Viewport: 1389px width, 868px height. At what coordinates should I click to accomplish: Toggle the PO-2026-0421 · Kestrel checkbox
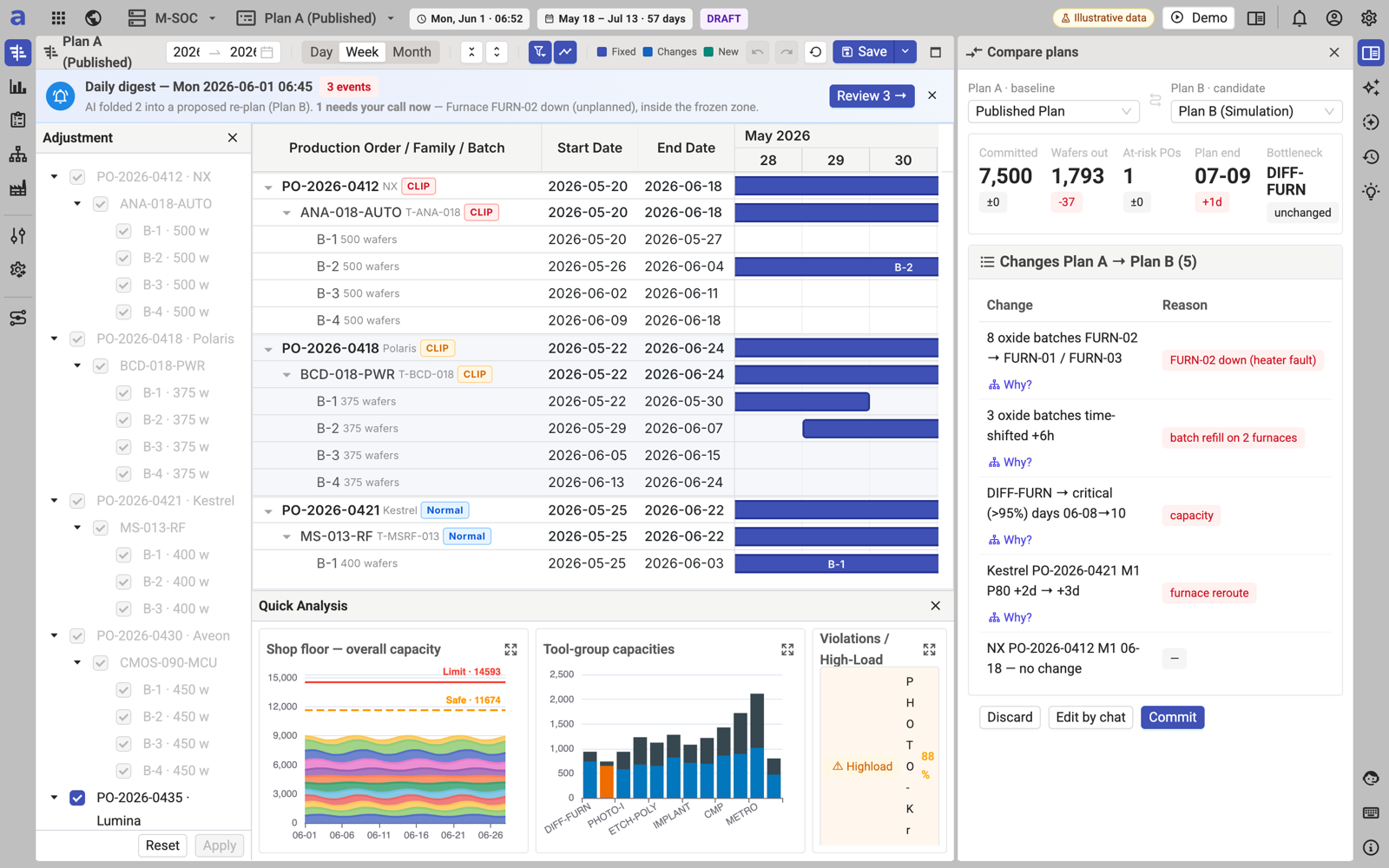coord(77,501)
